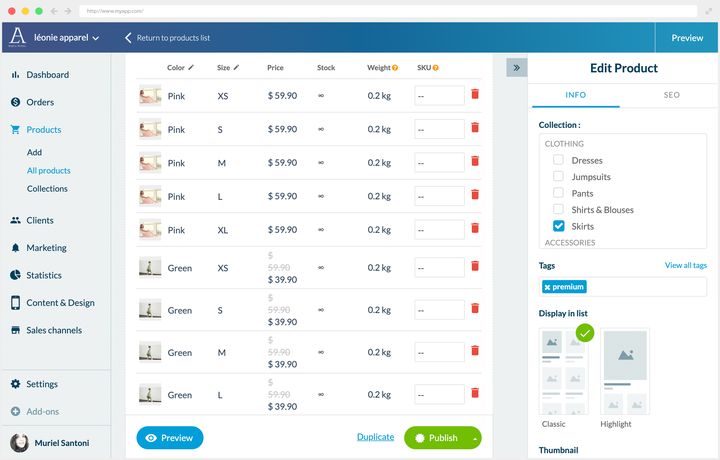The height and width of the screenshot is (460, 720).
Task: Click Green S sale price $39.90
Action: (282, 322)
